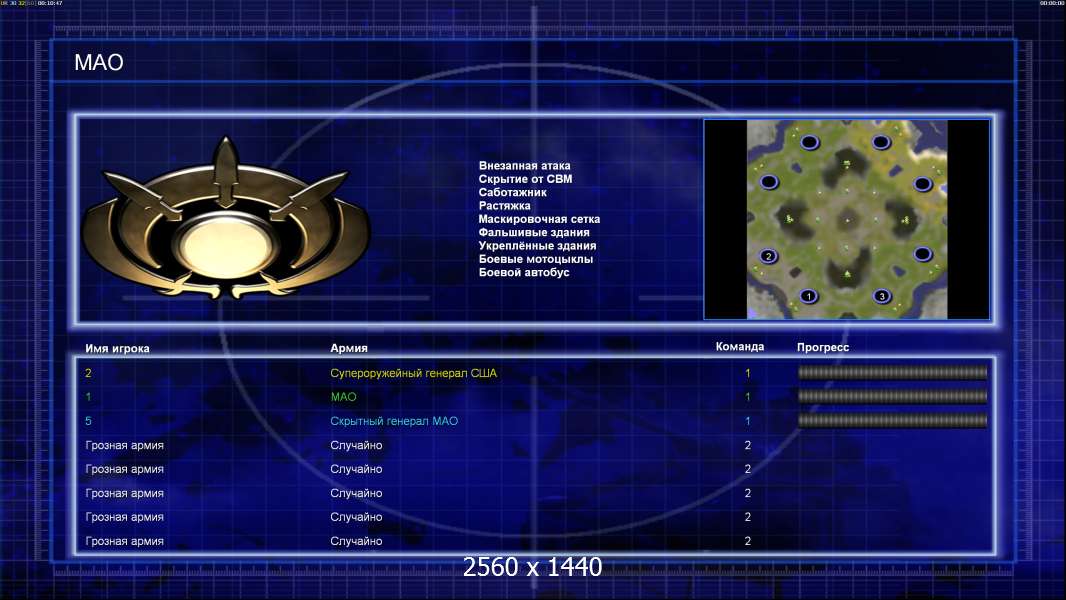Click the golden GLA faction emblem
The width and height of the screenshot is (1066, 600).
coord(226,219)
